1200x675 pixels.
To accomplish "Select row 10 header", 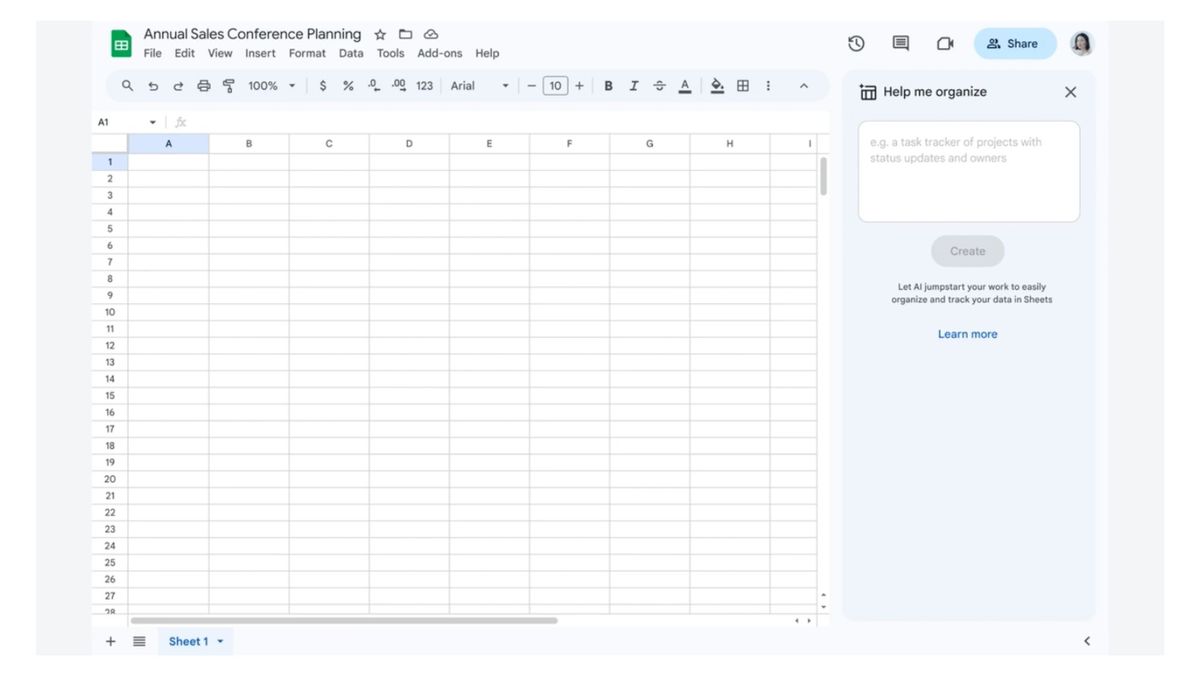I will (110, 312).
